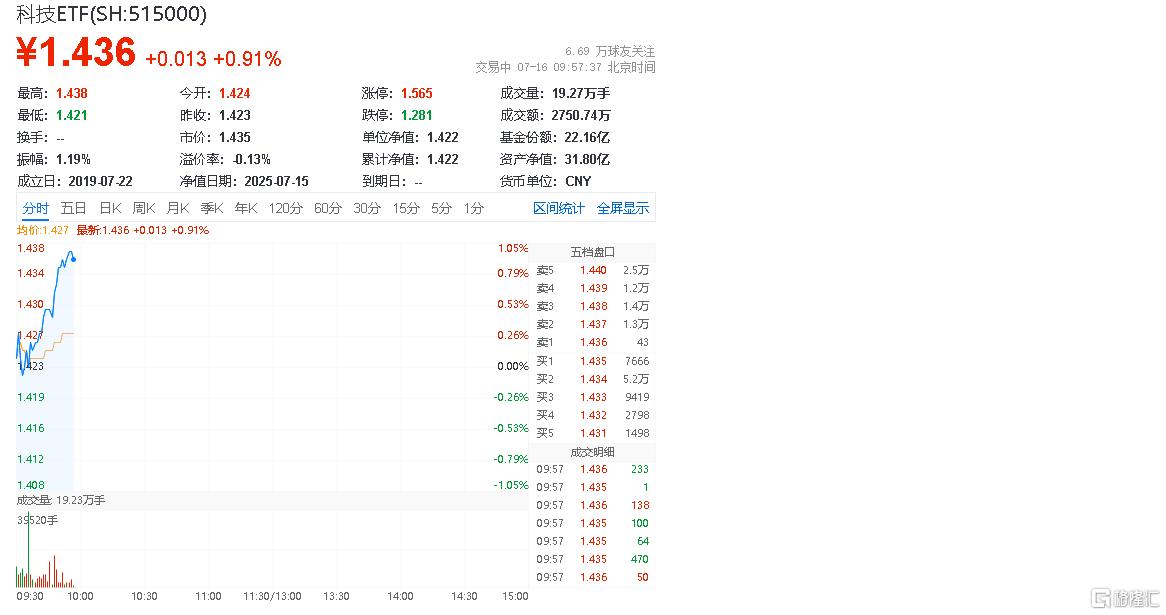1166x615 pixels.
Task: Select the 1分 interval tab
Action: 474,208
